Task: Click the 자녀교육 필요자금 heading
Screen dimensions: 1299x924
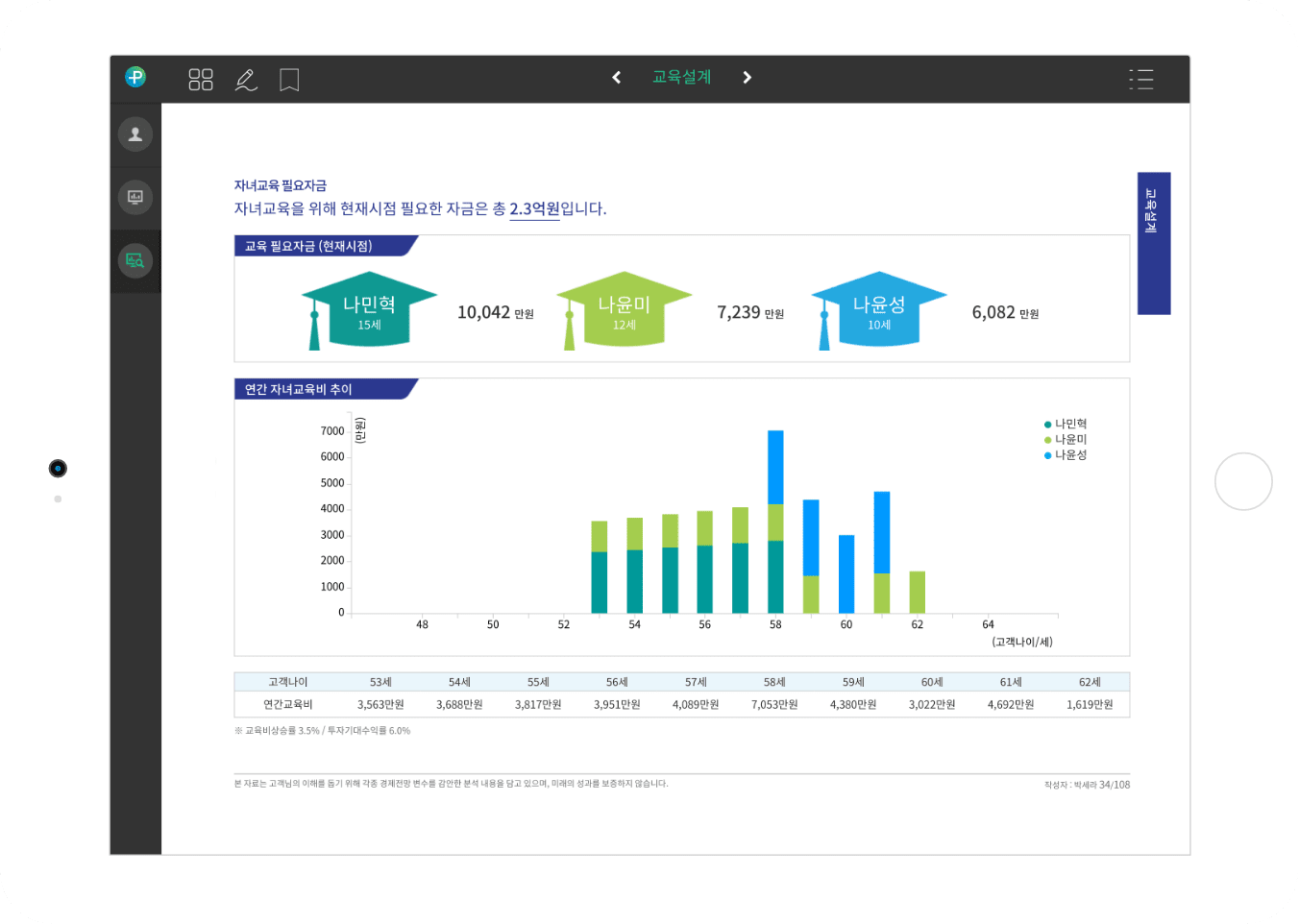Action: click(281, 185)
